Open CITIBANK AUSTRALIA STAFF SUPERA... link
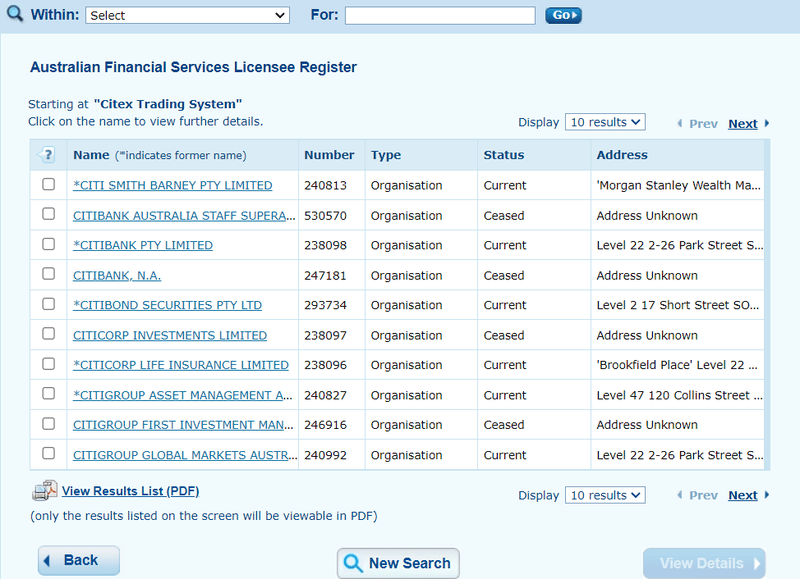The width and height of the screenshot is (800, 579). coord(184,215)
